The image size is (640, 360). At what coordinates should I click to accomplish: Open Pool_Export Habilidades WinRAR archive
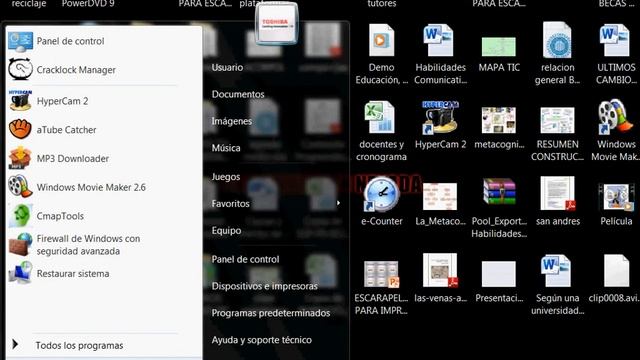(499, 191)
